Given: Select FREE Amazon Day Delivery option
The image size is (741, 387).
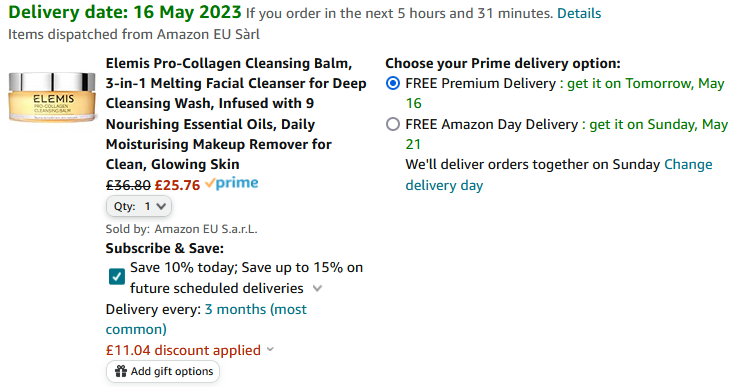Looking at the screenshot, I should [393, 124].
